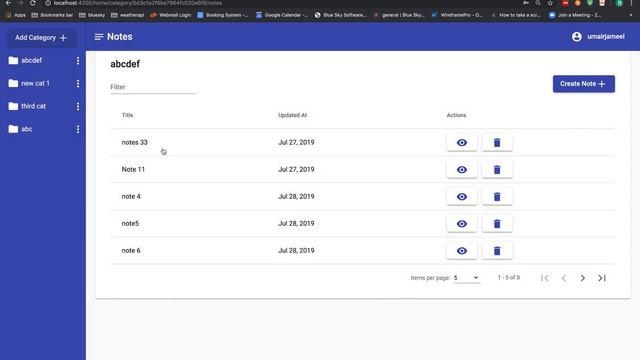
Task: Select the third cat category
Action: tap(27, 106)
